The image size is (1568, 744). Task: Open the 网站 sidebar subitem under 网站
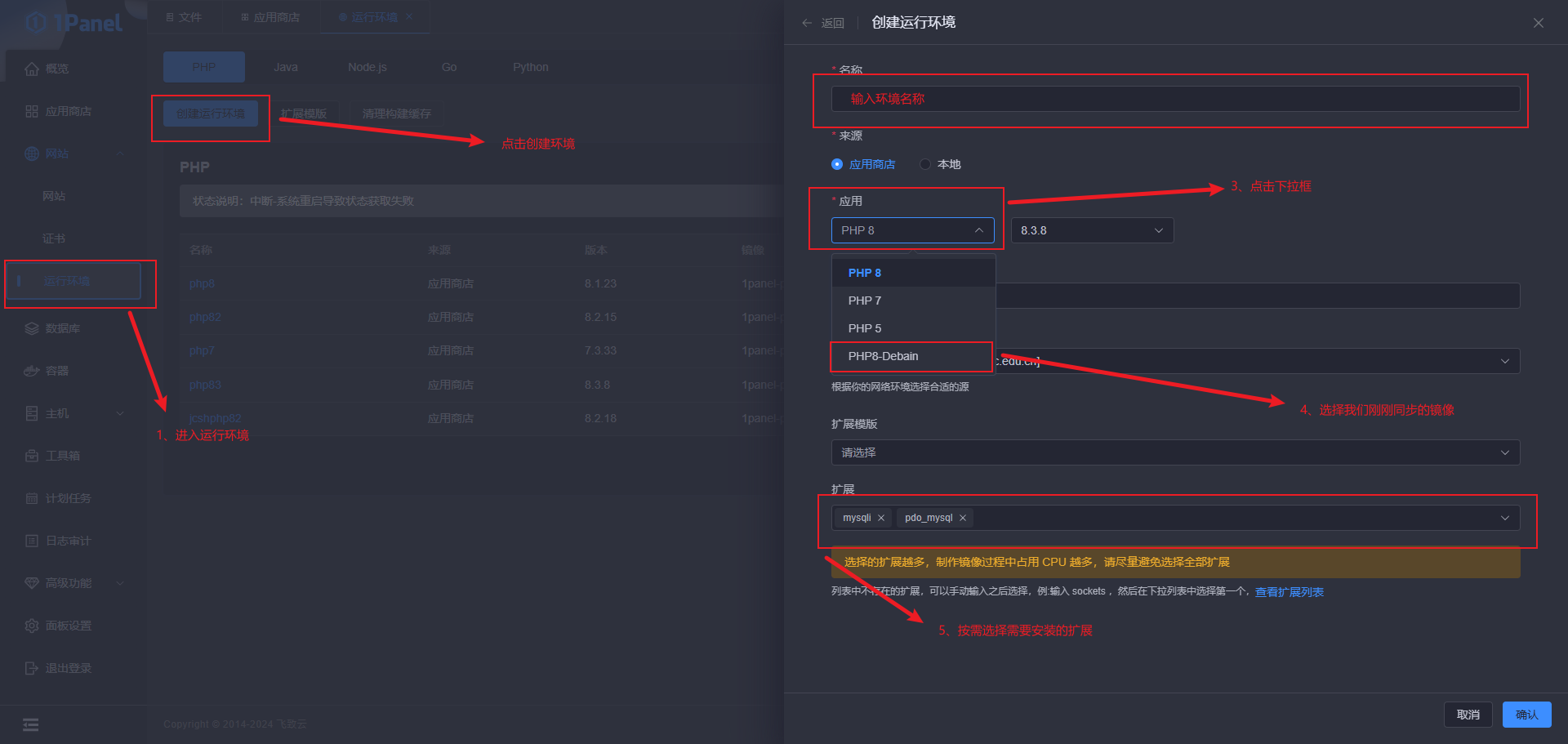click(x=54, y=196)
